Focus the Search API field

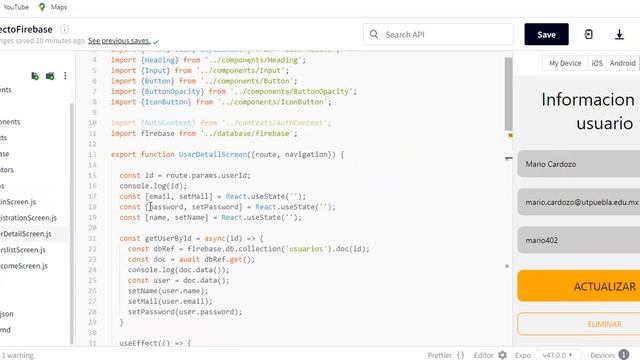click(x=438, y=34)
